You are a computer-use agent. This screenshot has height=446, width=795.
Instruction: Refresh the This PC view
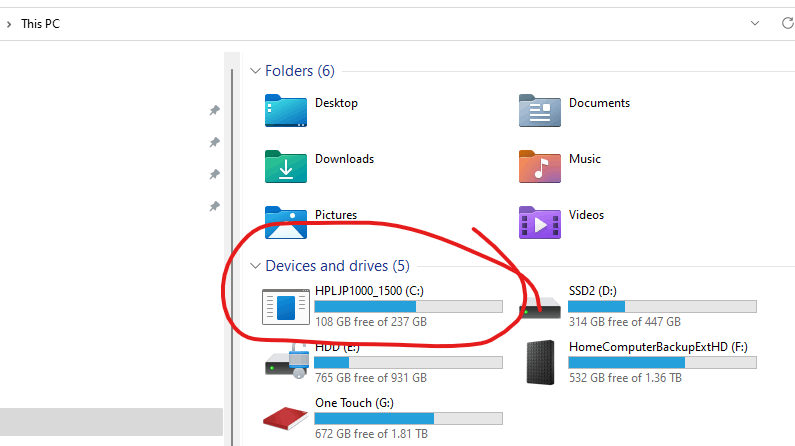pyautogui.click(x=787, y=23)
